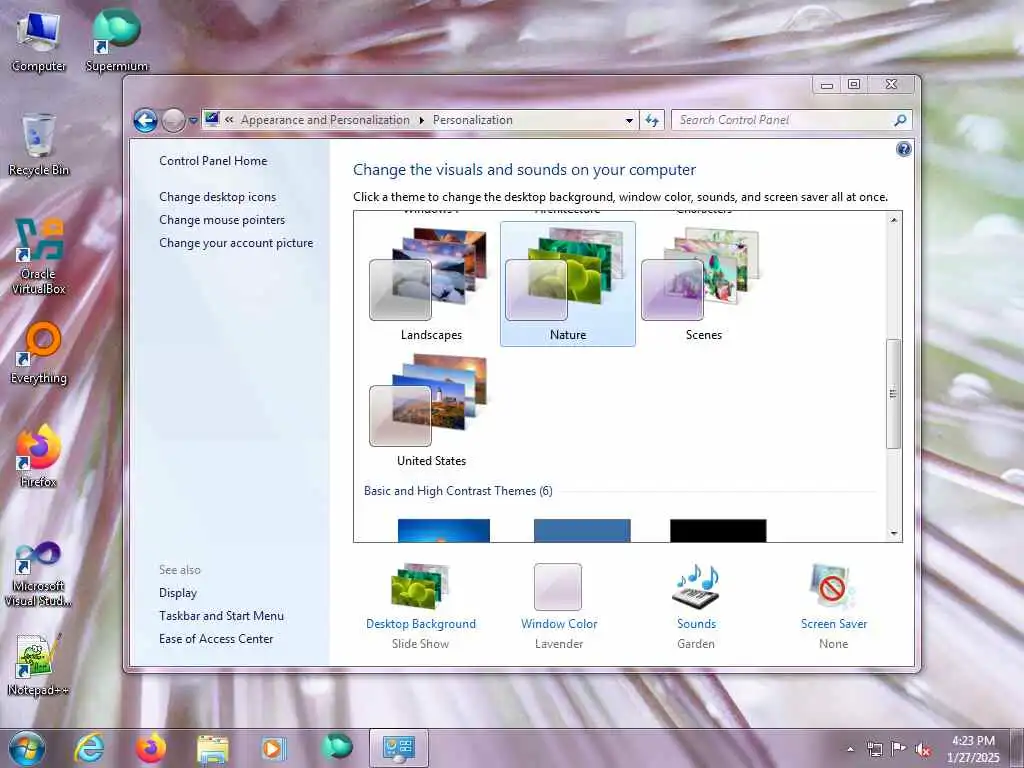Select the solid blue basic theme thumbnail

pos(582,530)
